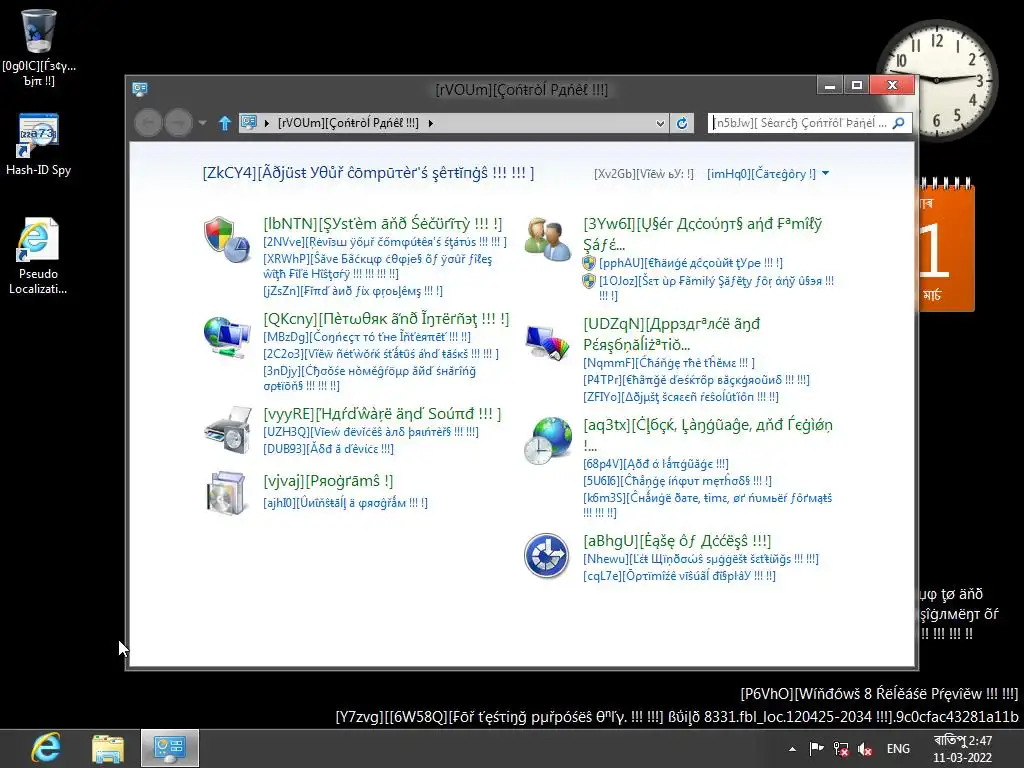Click Change account type link

pos(690,263)
